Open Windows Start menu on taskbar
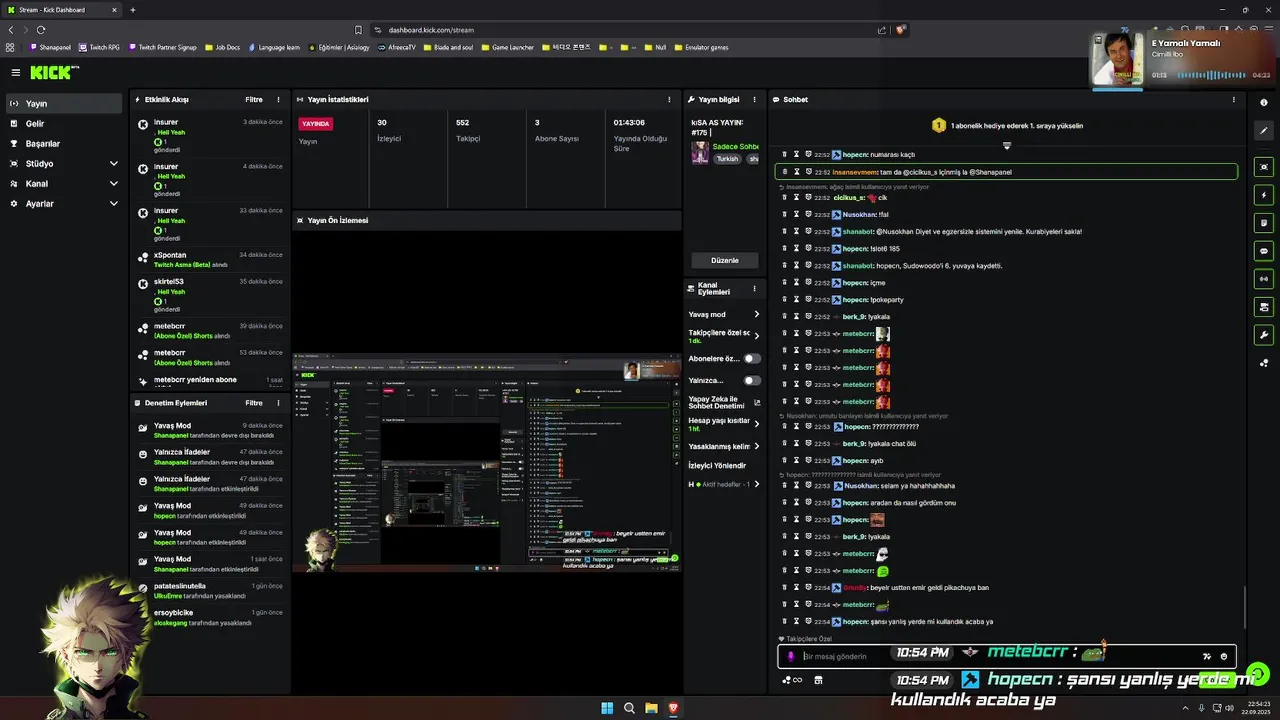This screenshot has height=720, width=1280. coord(607,708)
